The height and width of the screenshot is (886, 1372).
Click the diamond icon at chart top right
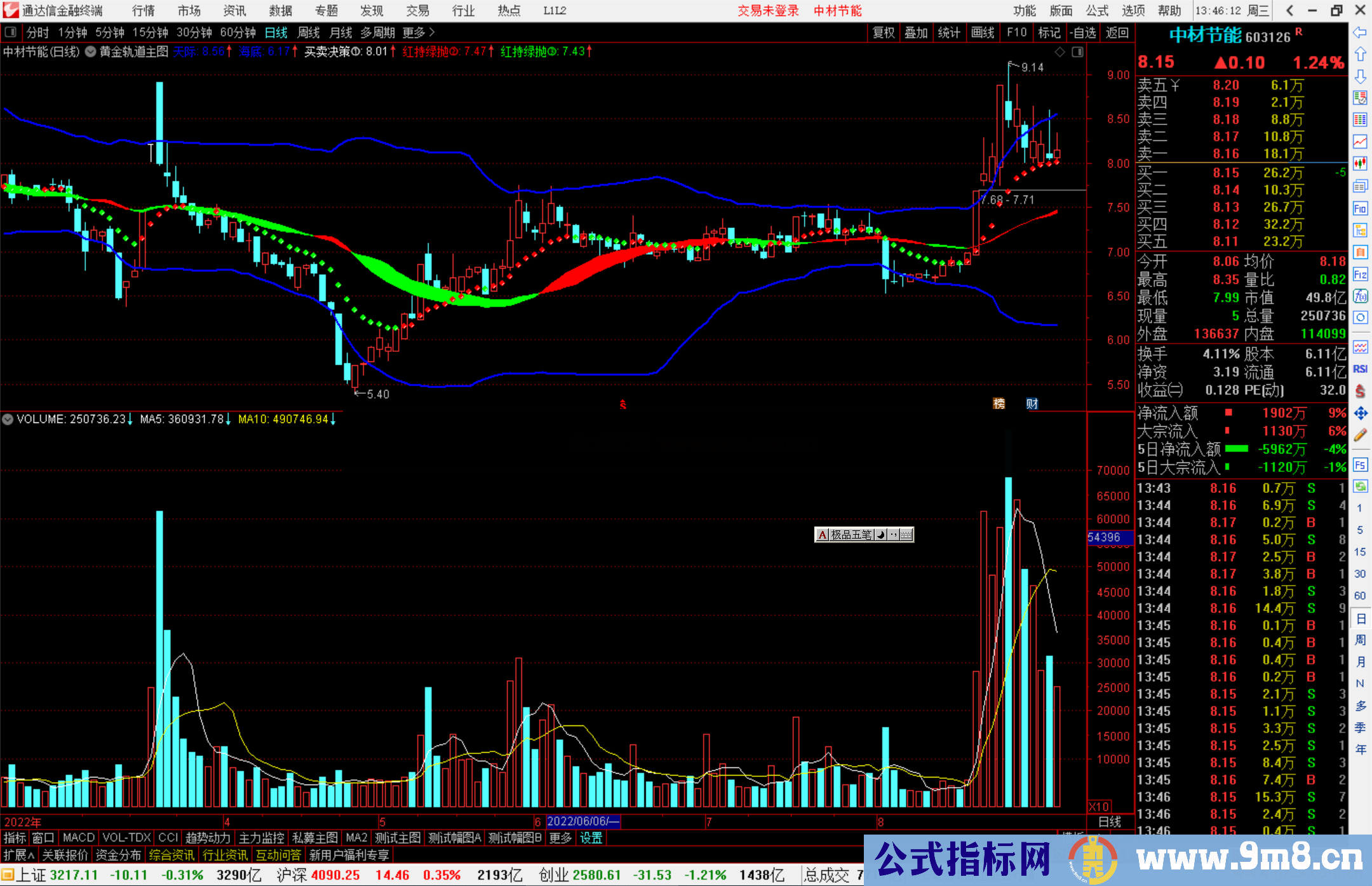pos(1059,52)
